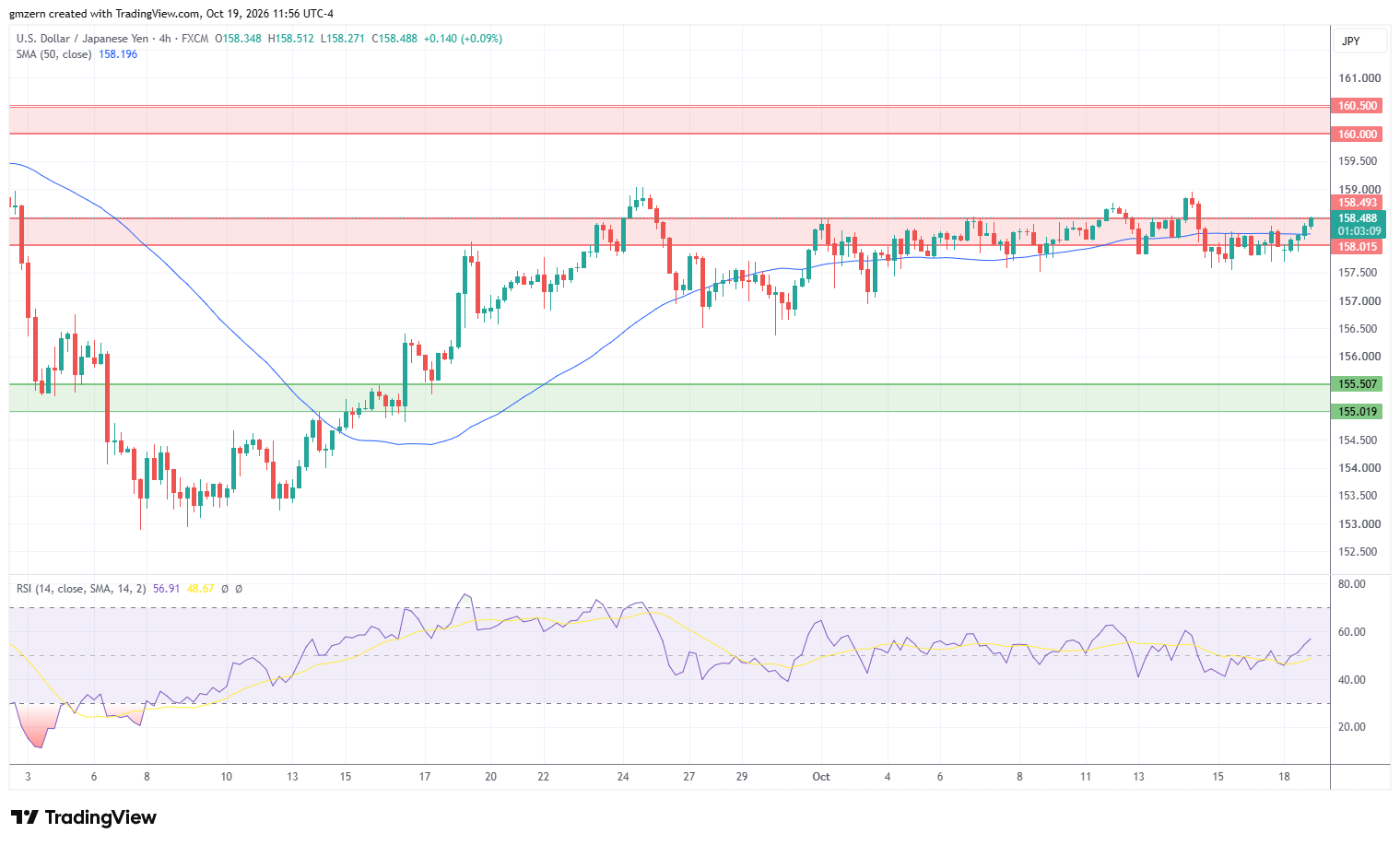Image resolution: width=1400 pixels, height=845 pixels.
Task: Click the date 24 on time axis
Action: 623,777
